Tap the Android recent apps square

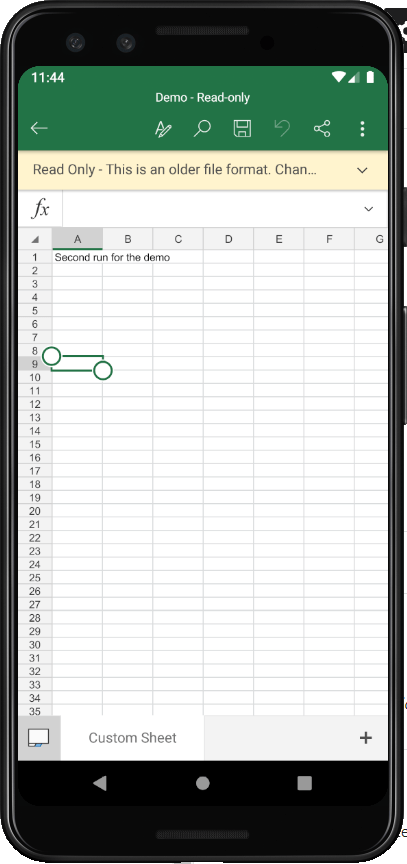click(304, 783)
